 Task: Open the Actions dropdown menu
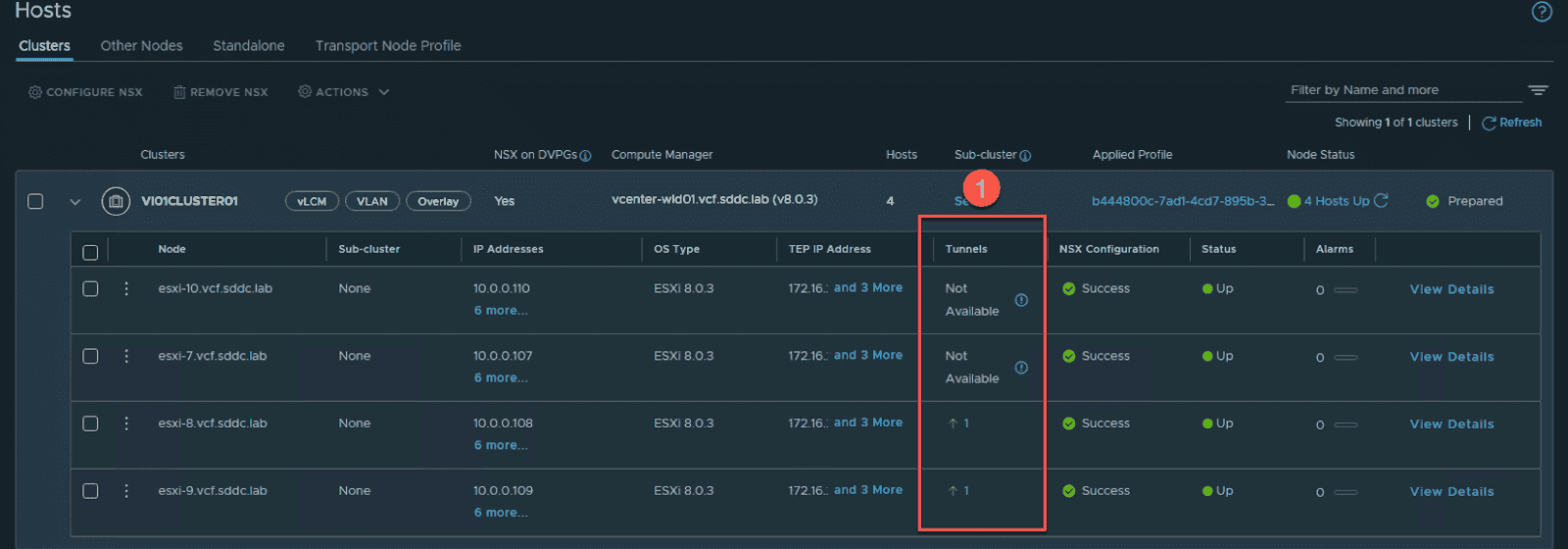tap(343, 92)
